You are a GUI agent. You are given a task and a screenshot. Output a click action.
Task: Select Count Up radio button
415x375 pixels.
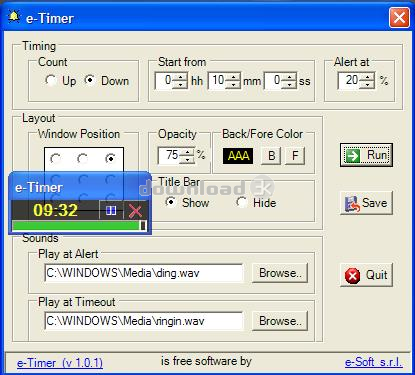pyautogui.click(x=51, y=80)
